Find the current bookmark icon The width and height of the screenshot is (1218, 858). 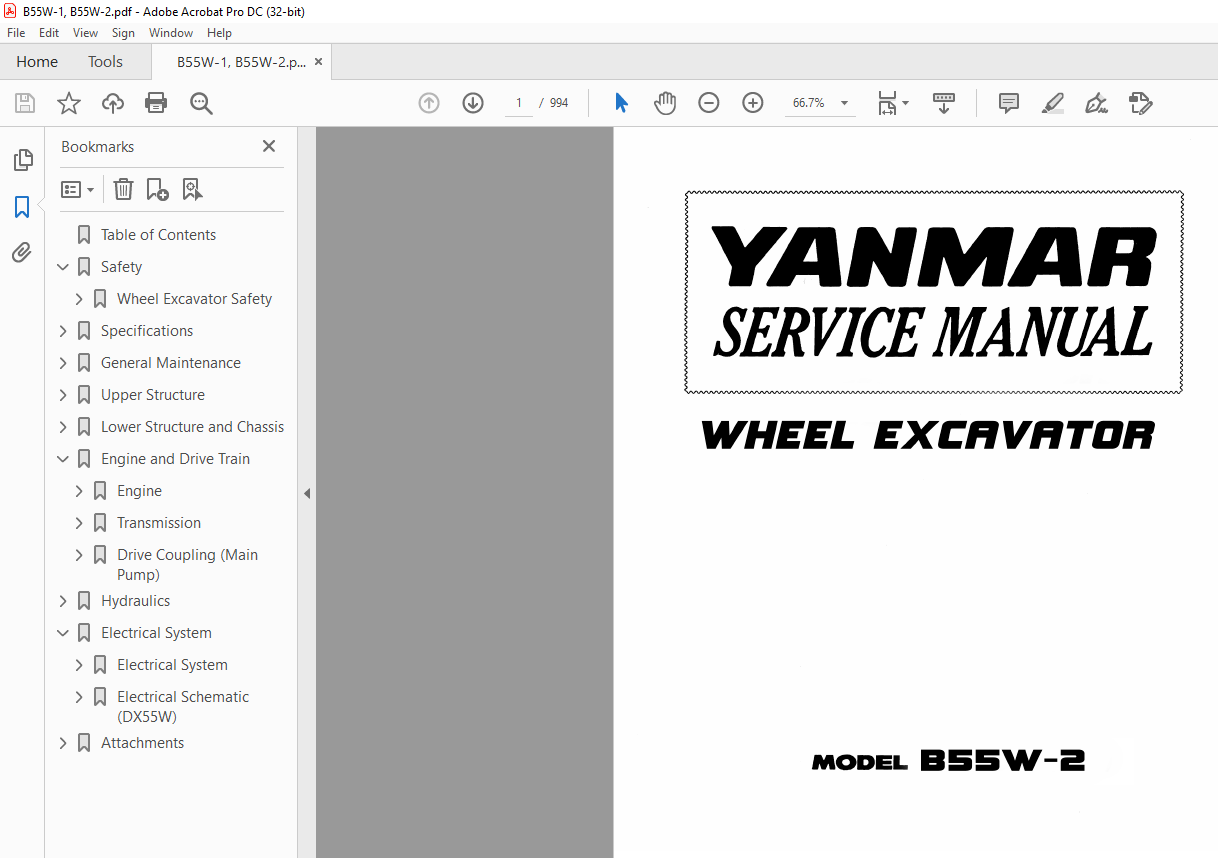coord(192,189)
